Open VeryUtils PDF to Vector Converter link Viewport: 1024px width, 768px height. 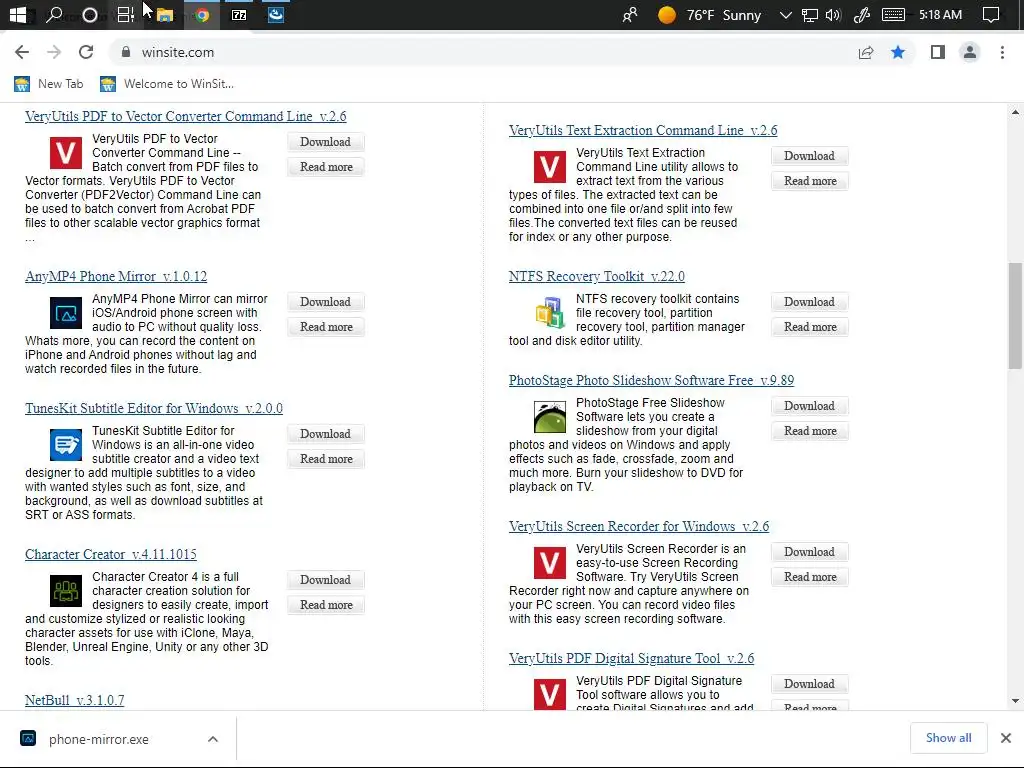[185, 116]
